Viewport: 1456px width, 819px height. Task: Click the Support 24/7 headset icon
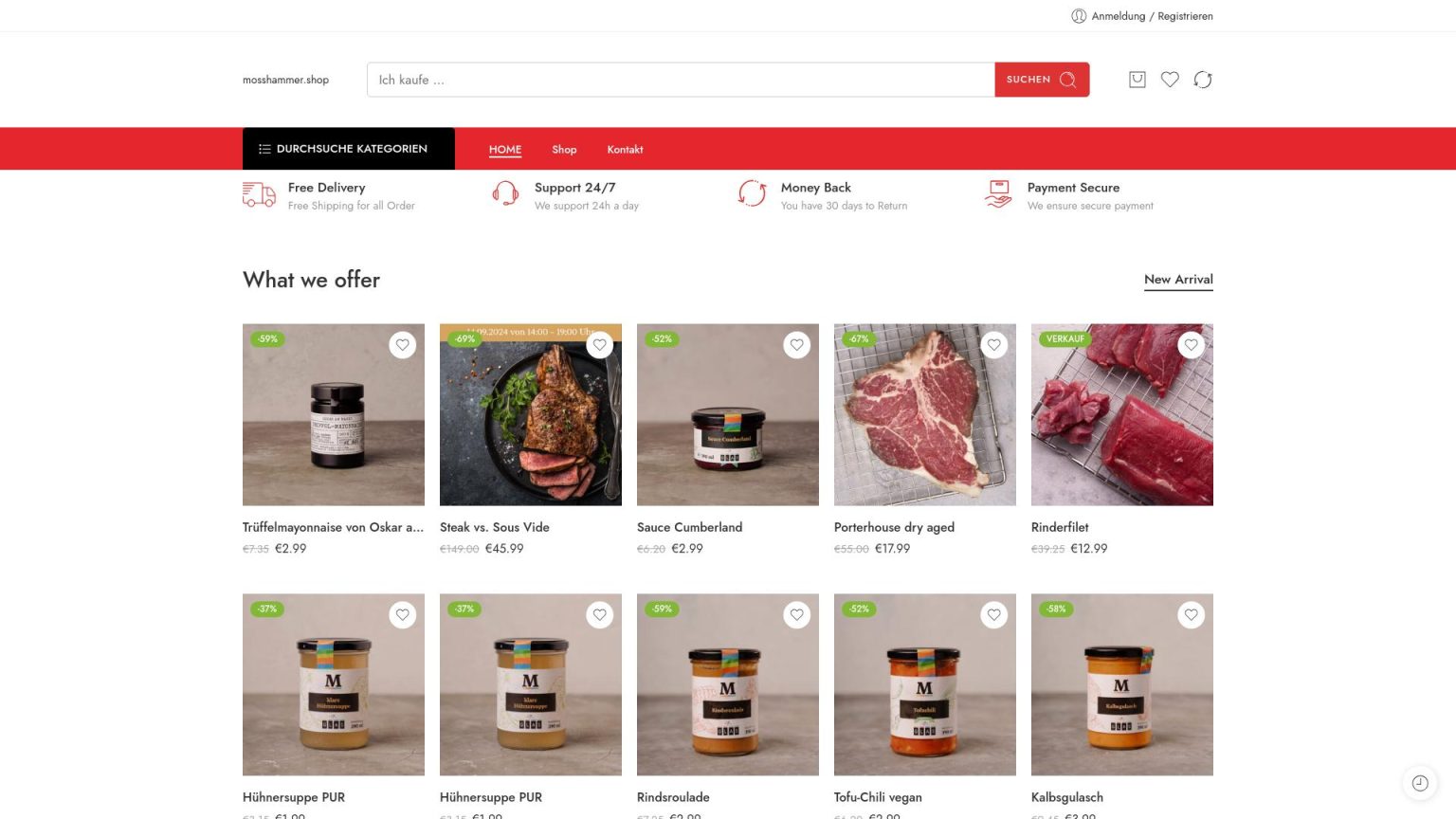coord(505,194)
